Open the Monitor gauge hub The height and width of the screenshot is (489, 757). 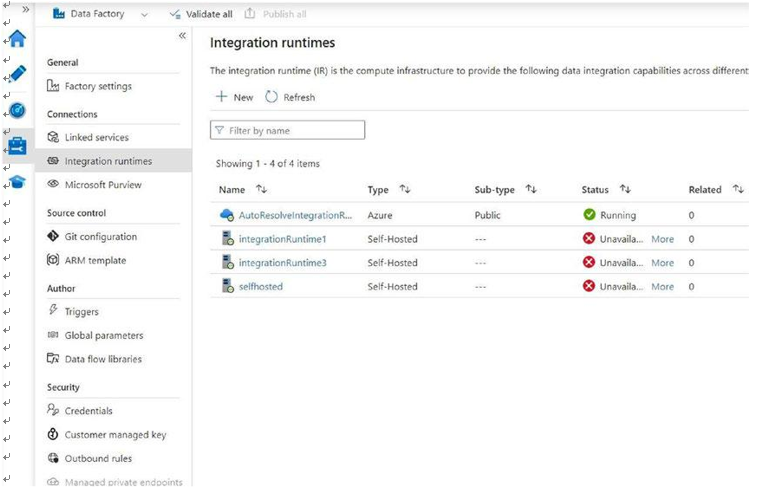pos(17,111)
